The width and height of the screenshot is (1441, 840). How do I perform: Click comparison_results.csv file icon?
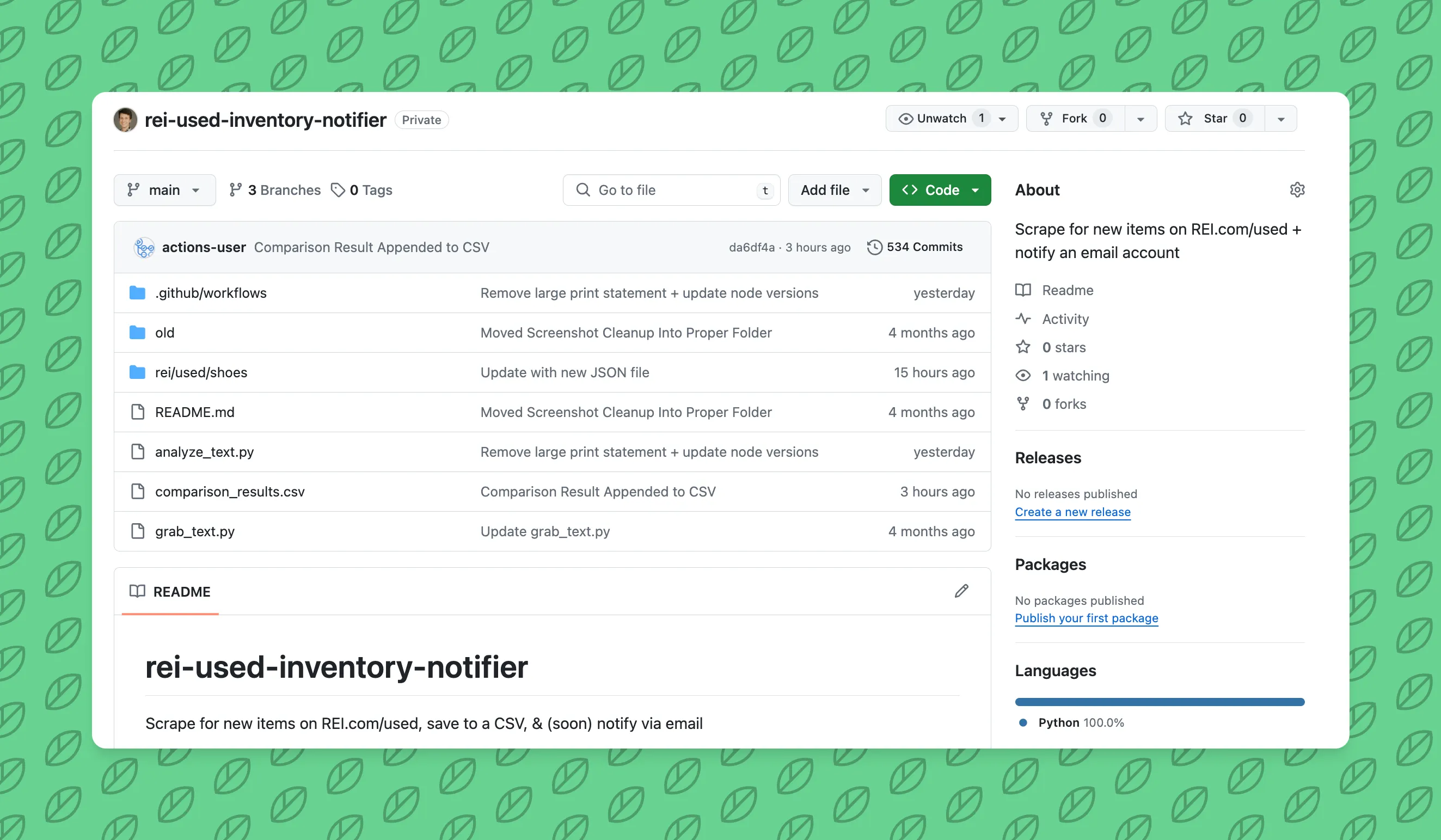(x=137, y=491)
